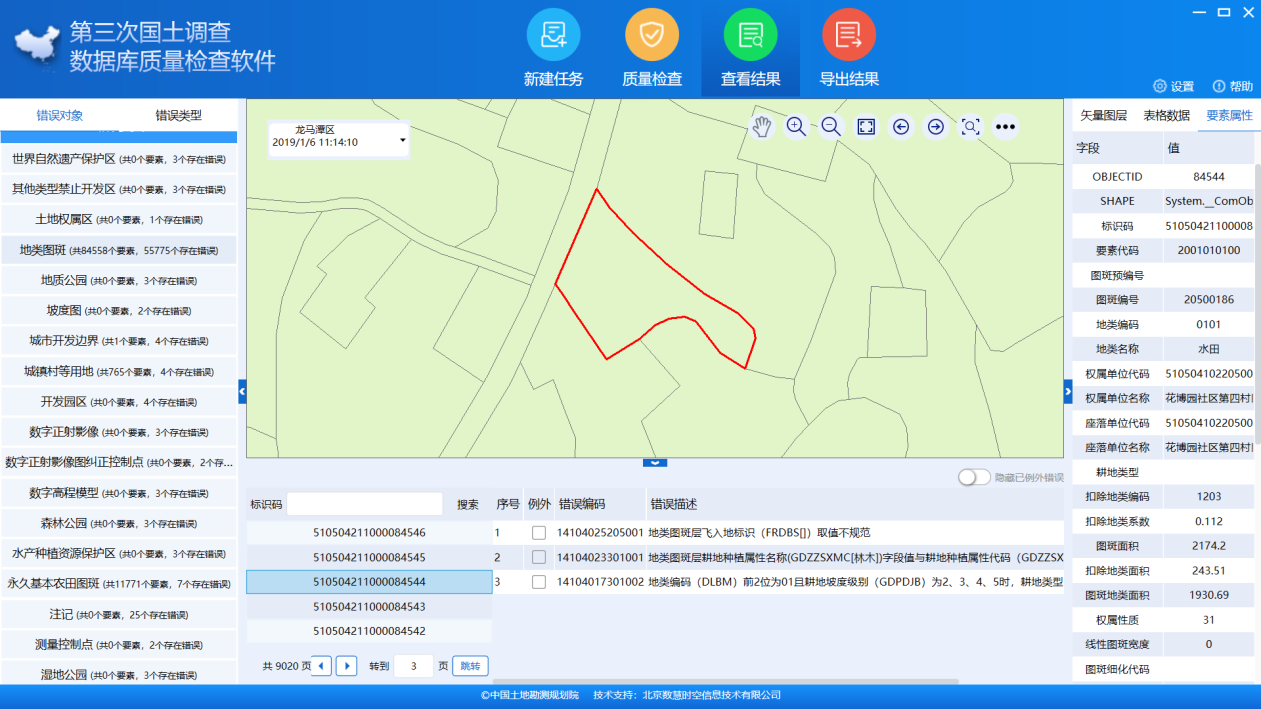Click the zoom to selected feature tool
The height and width of the screenshot is (709, 1261).
pyautogui.click(x=970, y=127)
